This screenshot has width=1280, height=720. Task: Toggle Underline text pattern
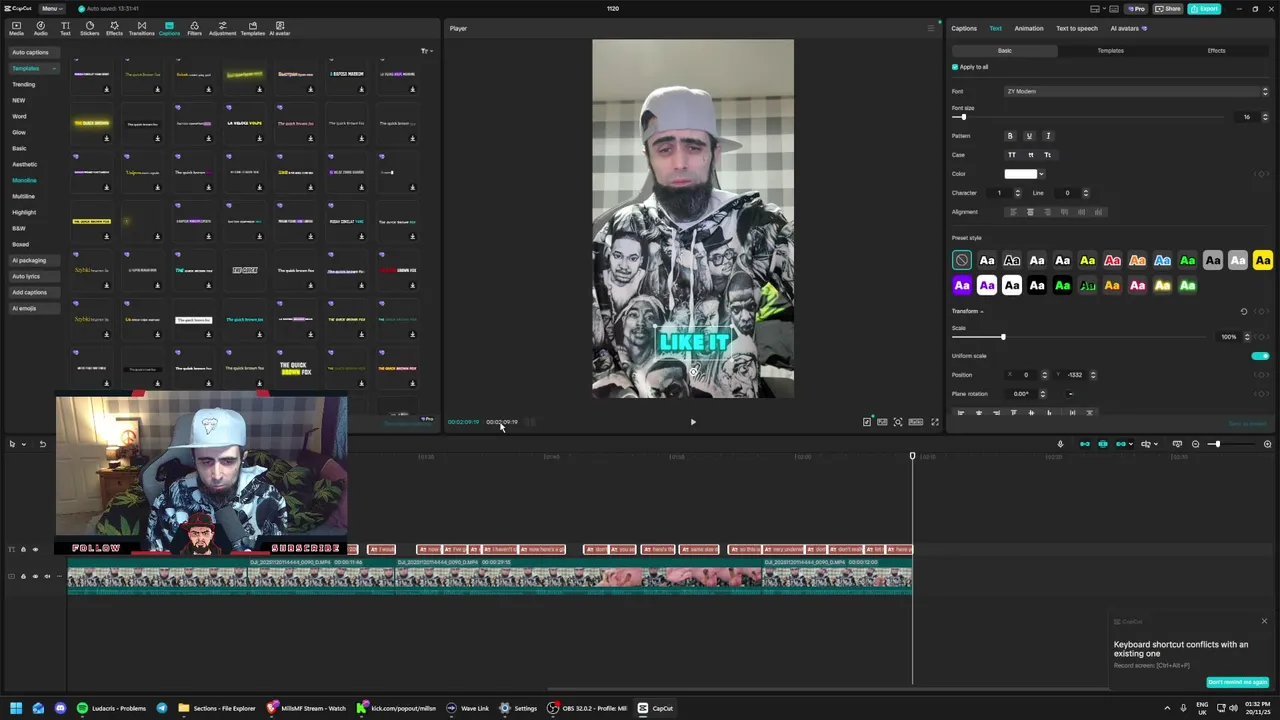click(x=1029, y=136)
